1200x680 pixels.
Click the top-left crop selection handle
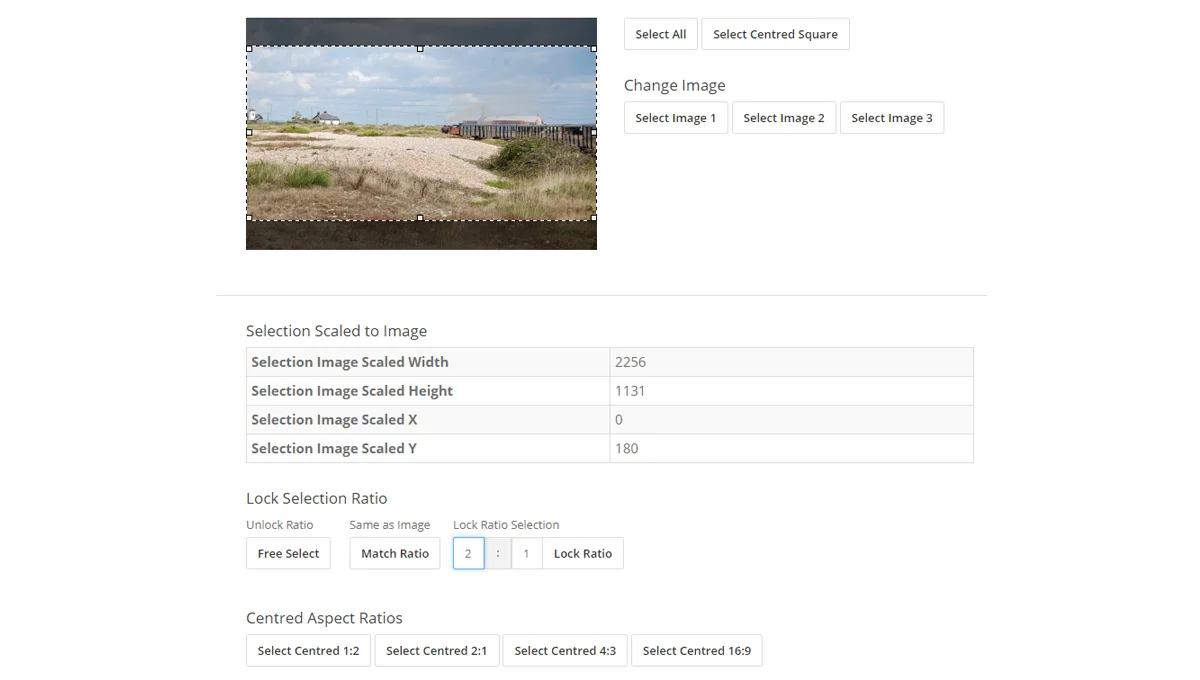point(249,48)
